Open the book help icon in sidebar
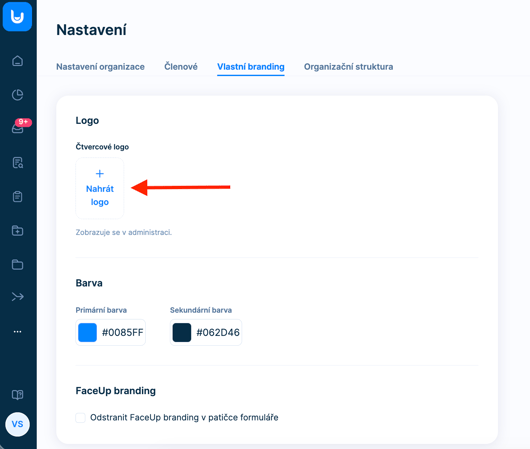The width and height of the screenshot is (530, 449). [x=18, y=395]
